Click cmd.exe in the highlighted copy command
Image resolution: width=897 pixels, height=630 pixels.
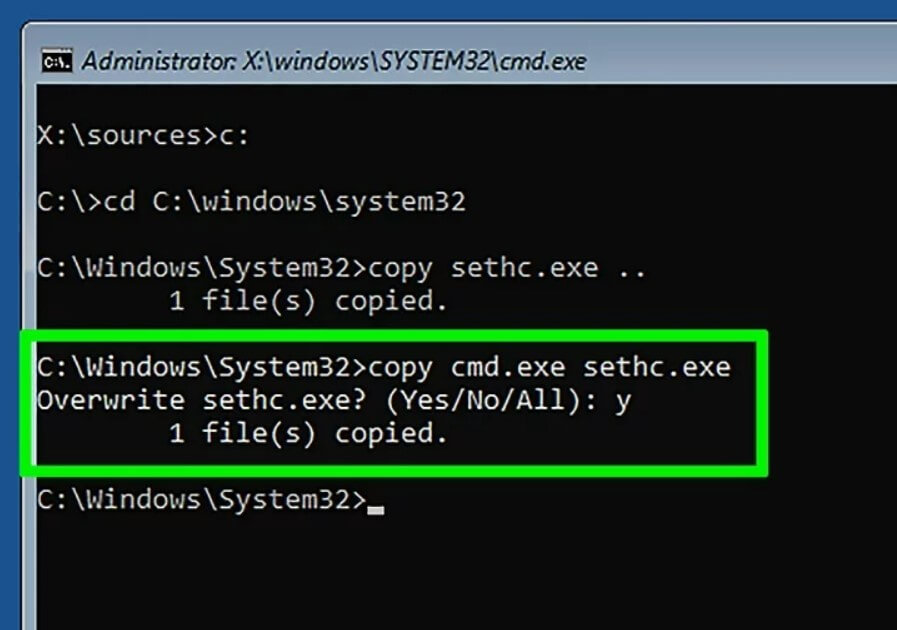(x=508, y=367)
